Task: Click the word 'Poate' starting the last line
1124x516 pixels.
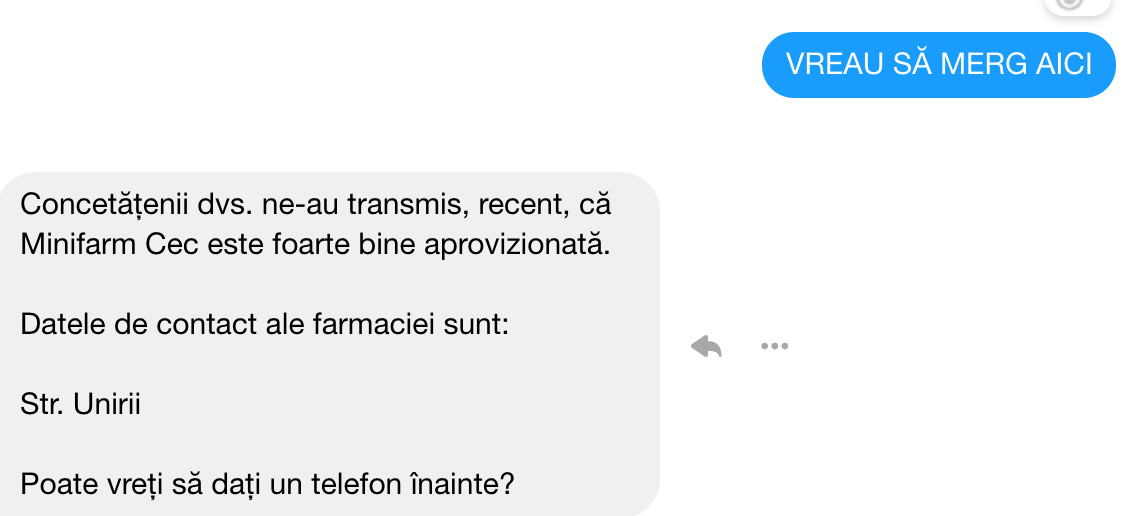Action: tap(50, 486)
